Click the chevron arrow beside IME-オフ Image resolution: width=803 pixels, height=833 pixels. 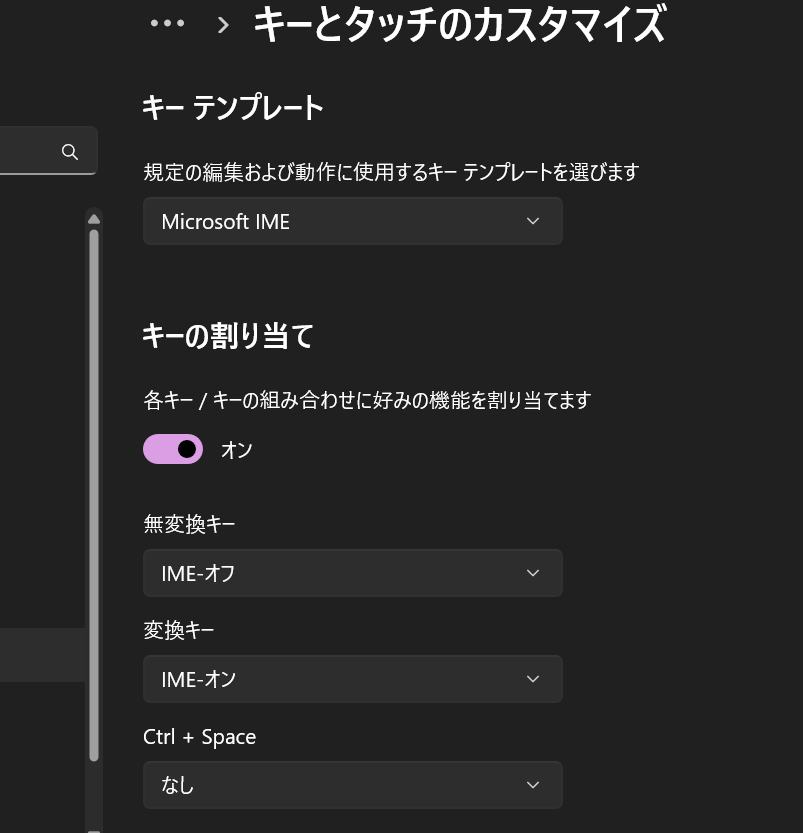point(533,573)
